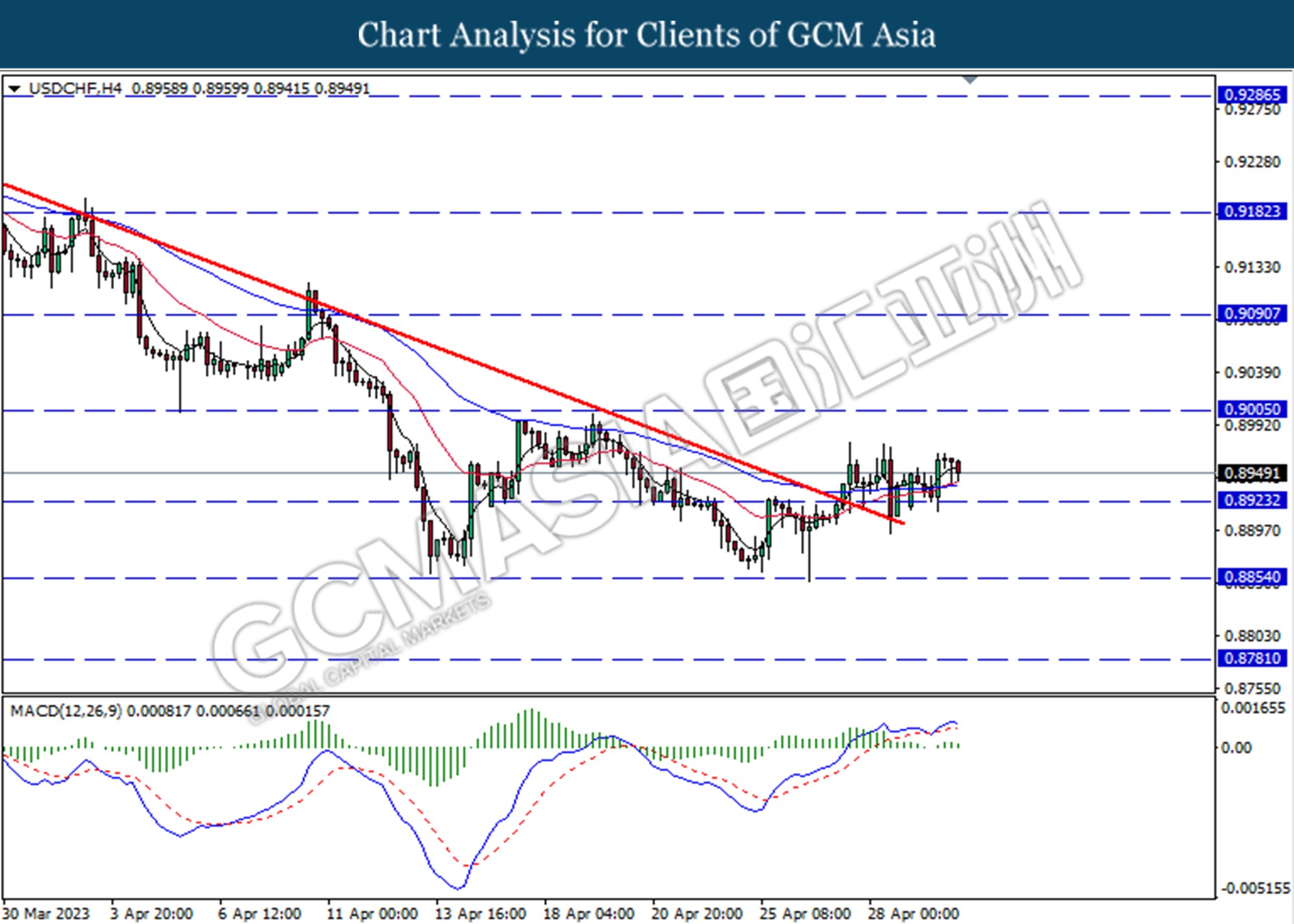Click the MACD scale value -0.005155
Image resolution: width=1294 pixels, height=924 pixels.
1255,888
